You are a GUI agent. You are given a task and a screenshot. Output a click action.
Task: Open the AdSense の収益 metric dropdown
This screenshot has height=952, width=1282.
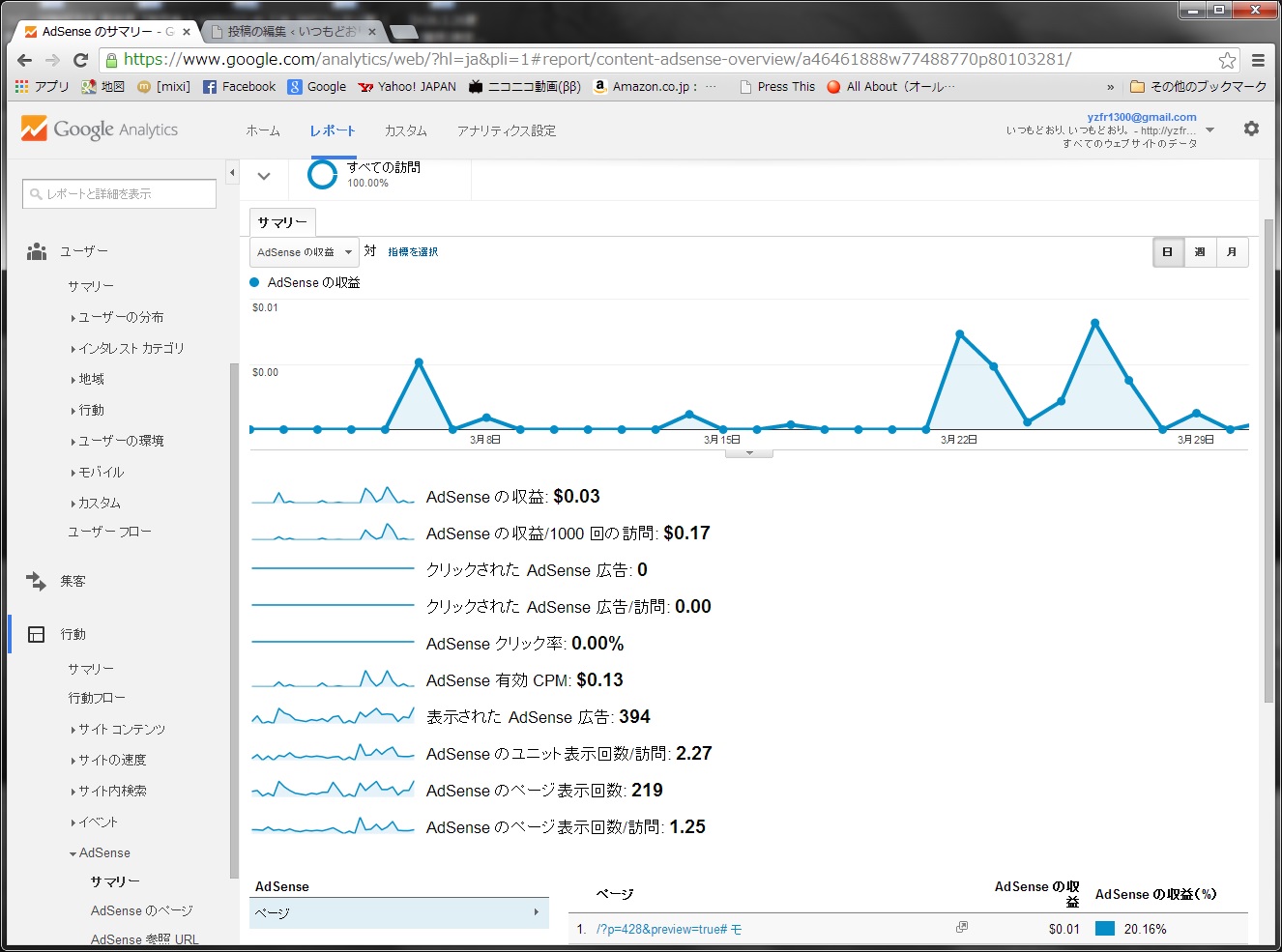coord(304,252)
